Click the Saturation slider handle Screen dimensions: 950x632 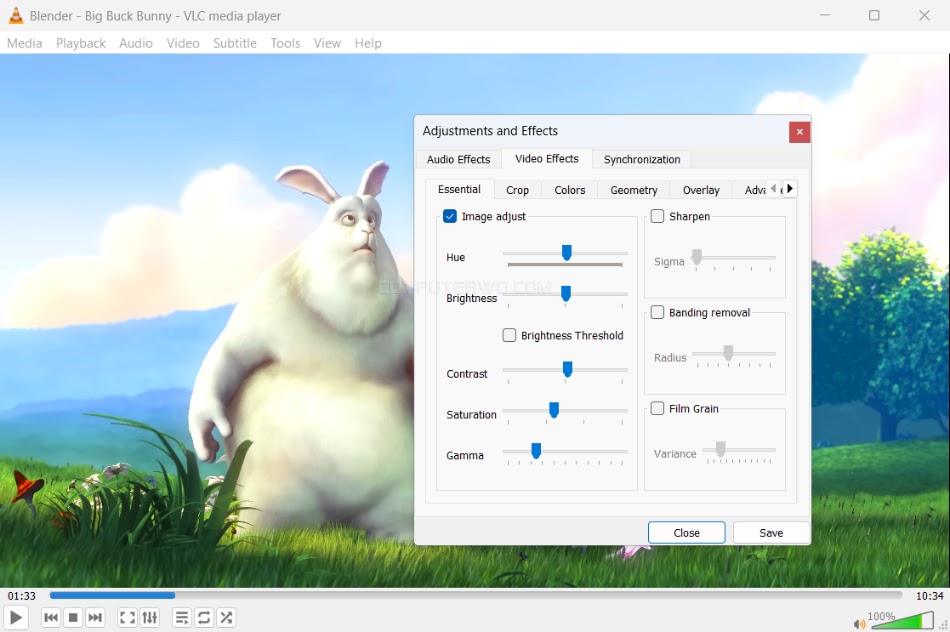554,410
